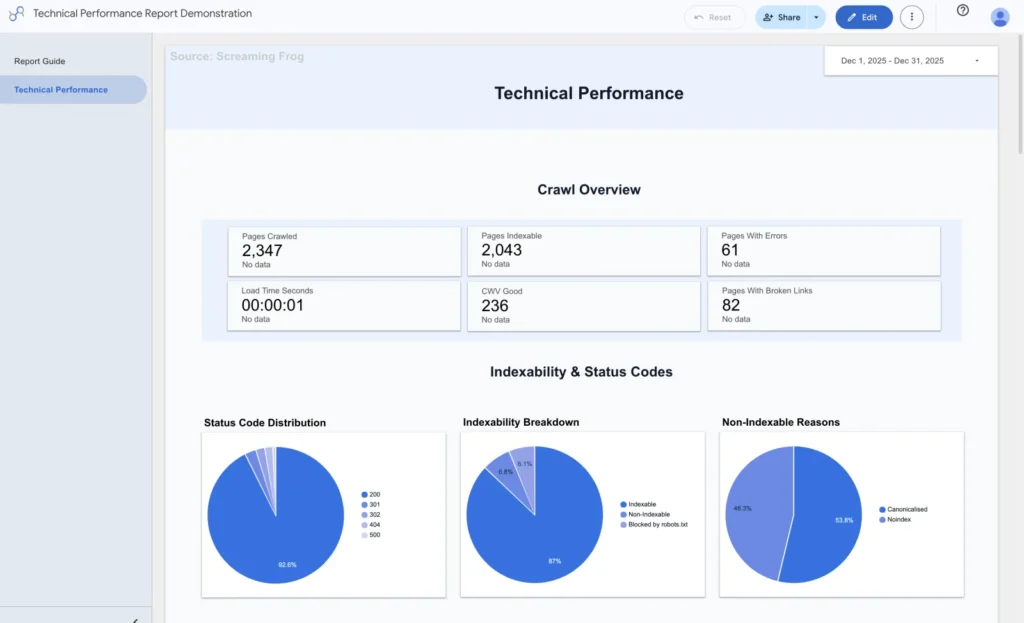The width and height of the screenshot is (1024, 623).
Task: Click the Load Time Seconds scorecard
Action: 344,306
